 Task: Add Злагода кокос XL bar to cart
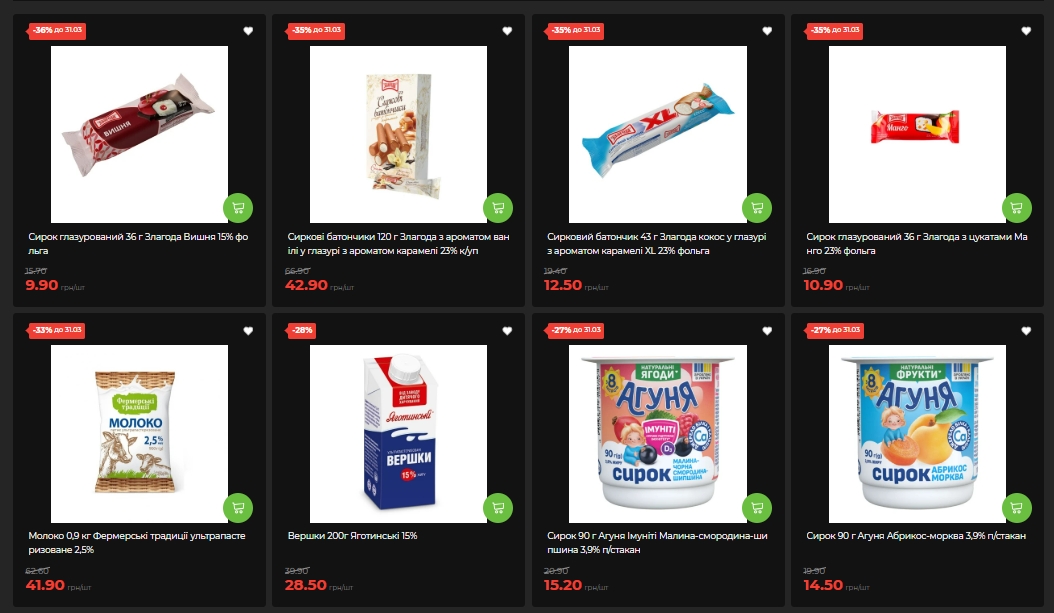click(x=757, y=208)
